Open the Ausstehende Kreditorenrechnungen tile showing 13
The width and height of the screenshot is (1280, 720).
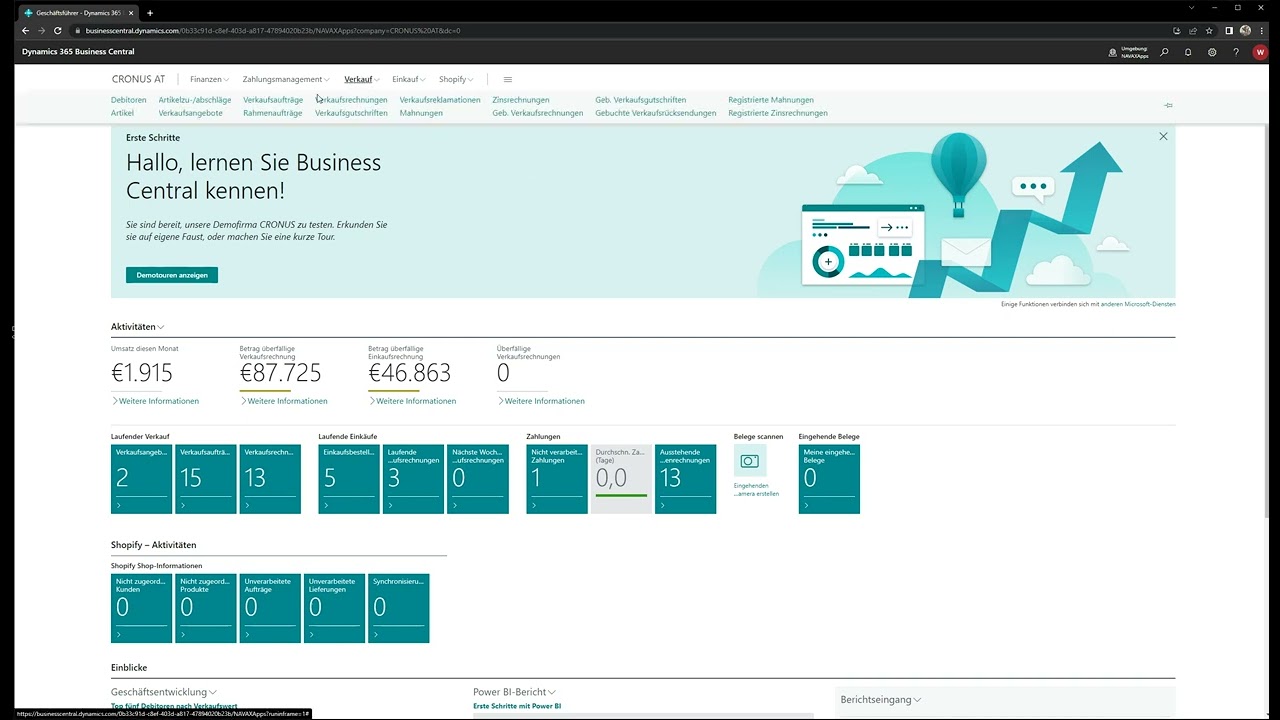click(x=685, y=479)
